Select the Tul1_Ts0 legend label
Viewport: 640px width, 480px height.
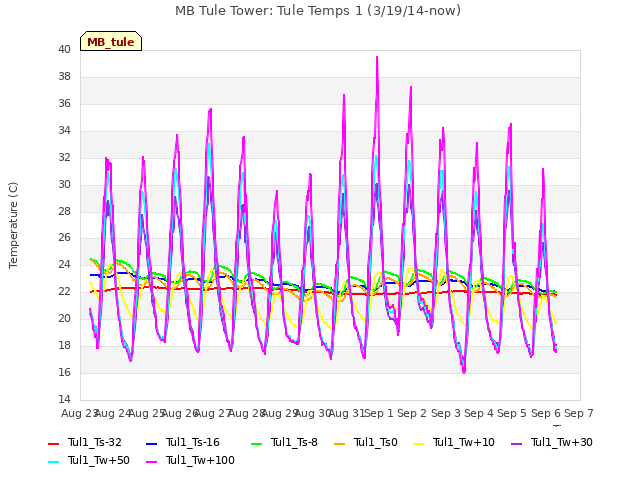(376, 442)
